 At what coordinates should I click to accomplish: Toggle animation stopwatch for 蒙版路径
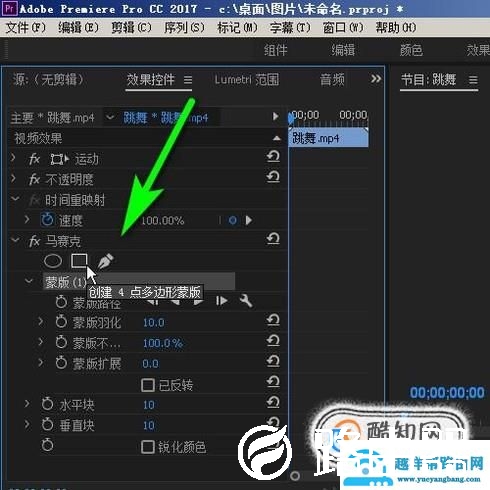pyautogui.click(x=61, y=302)
